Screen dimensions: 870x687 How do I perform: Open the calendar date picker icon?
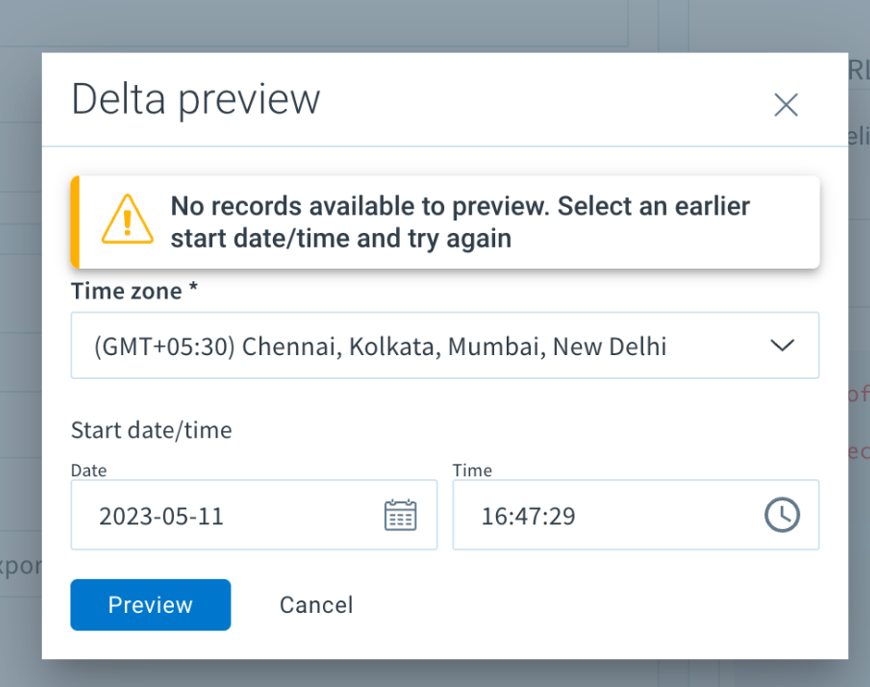pyautogui.click(x=400, y=515)
